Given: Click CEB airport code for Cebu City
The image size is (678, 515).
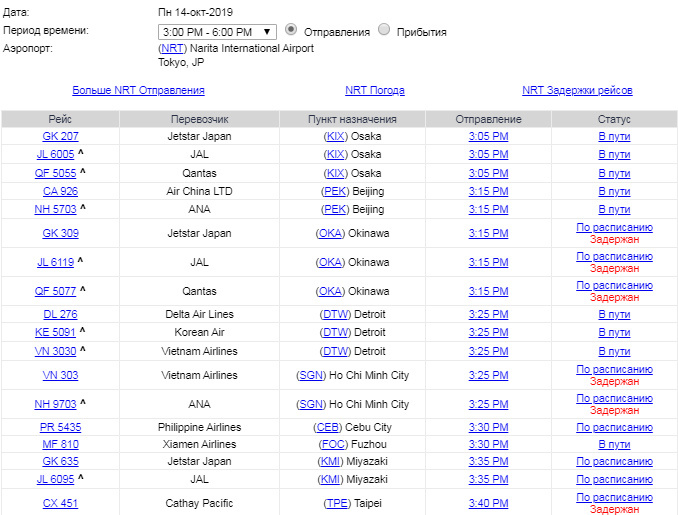Looking at the screenshot, I should (x=328, y=427).
